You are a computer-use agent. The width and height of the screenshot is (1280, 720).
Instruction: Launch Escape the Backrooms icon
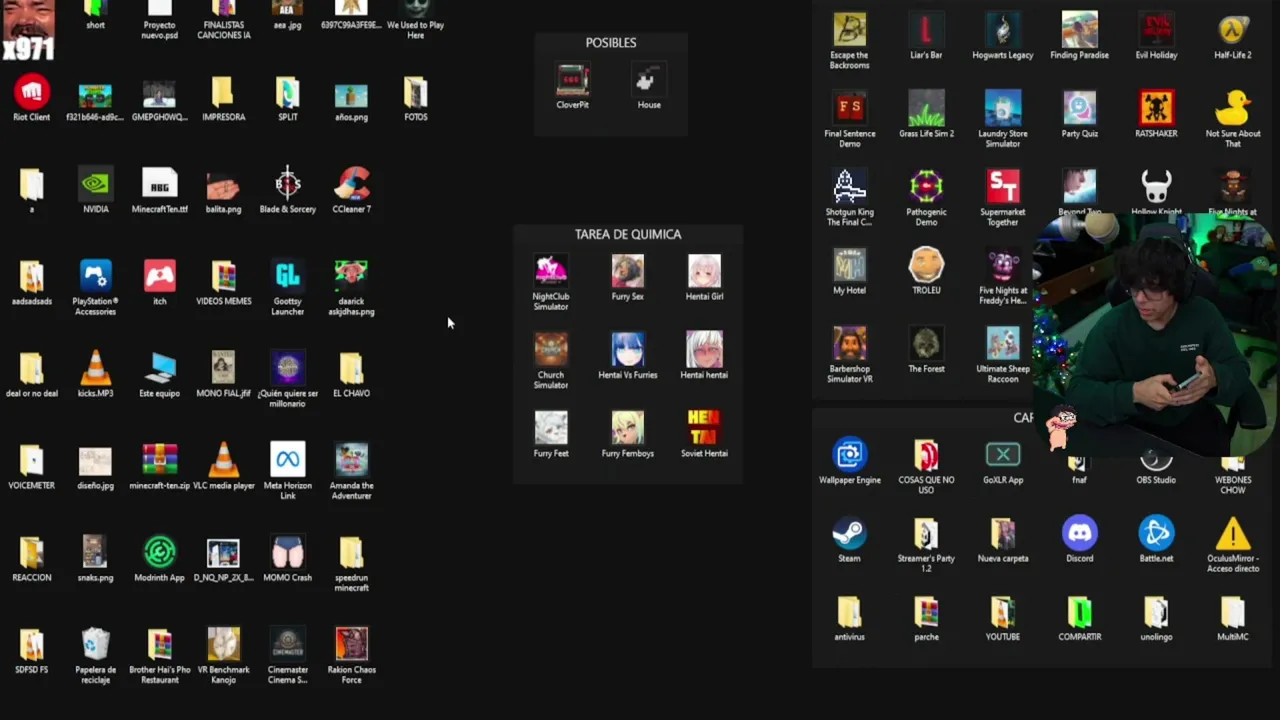[x=850, y=30]
